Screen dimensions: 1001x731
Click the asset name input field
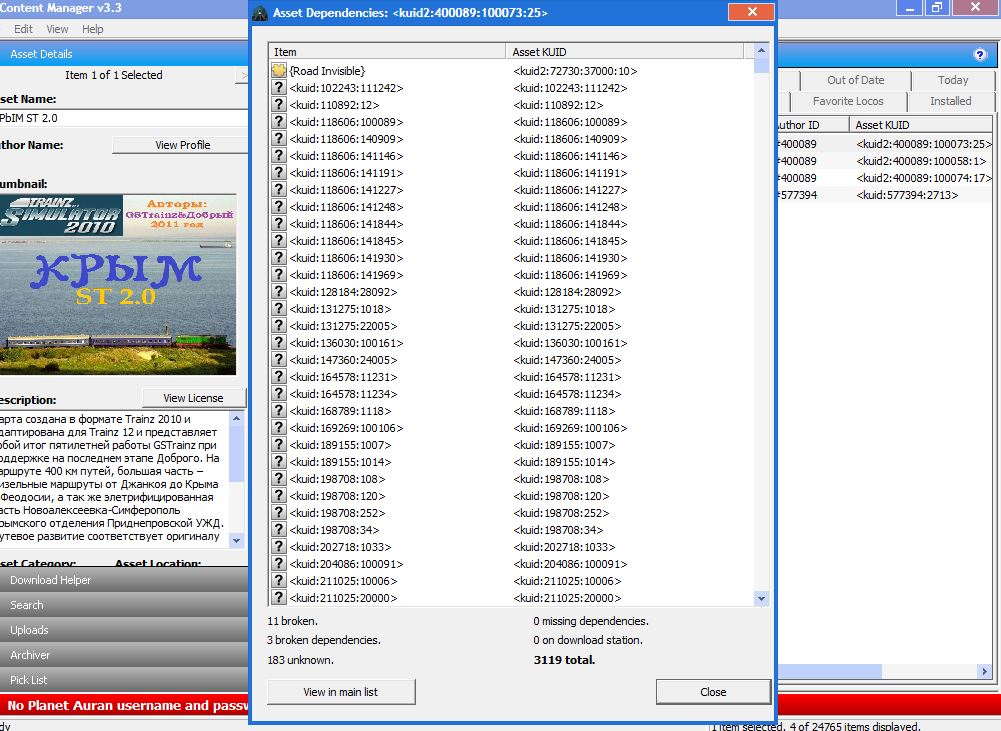coord(124,118)
